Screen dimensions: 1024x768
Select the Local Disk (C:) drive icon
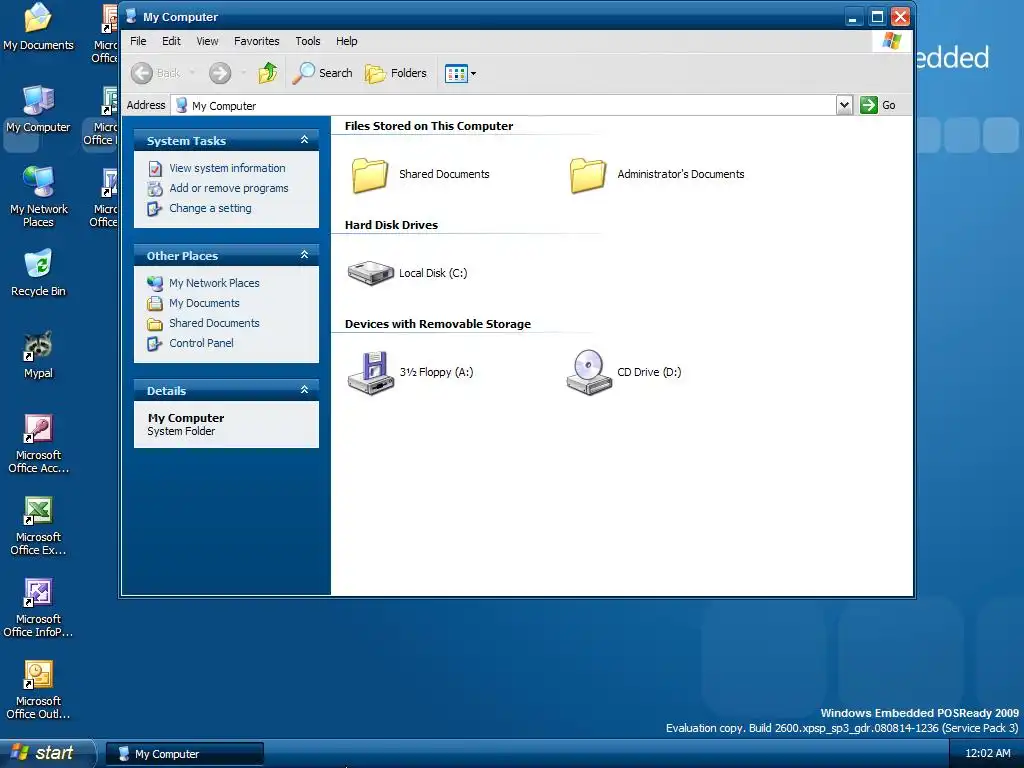370,273
